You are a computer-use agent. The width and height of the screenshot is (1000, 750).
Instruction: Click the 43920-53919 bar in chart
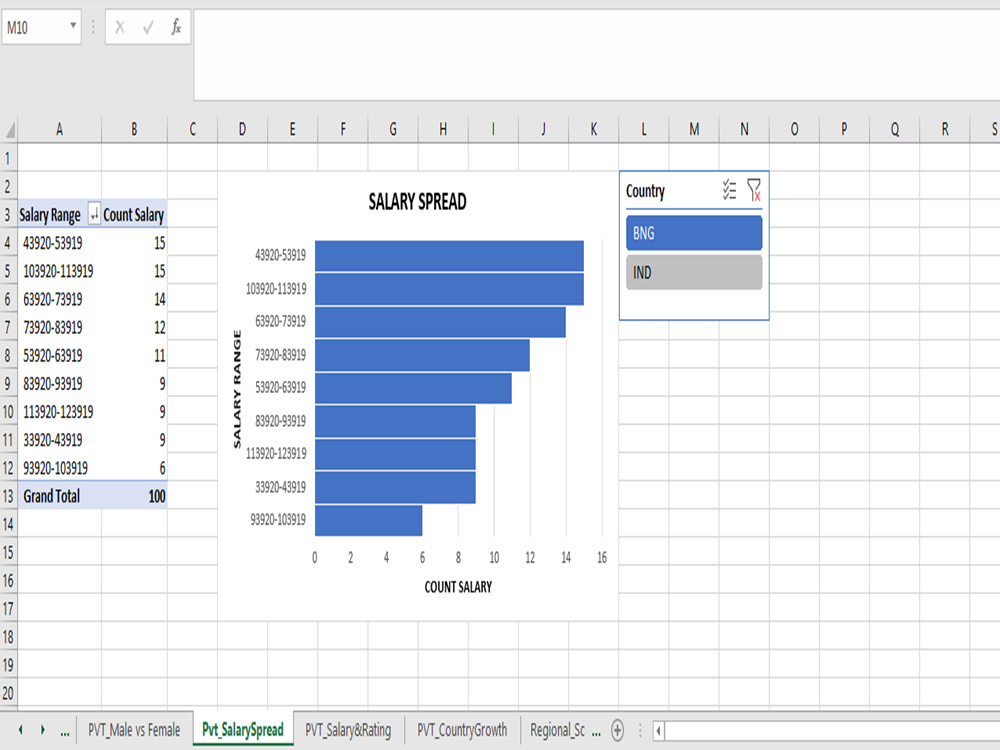pyautogui.click(x=449, y=256)
